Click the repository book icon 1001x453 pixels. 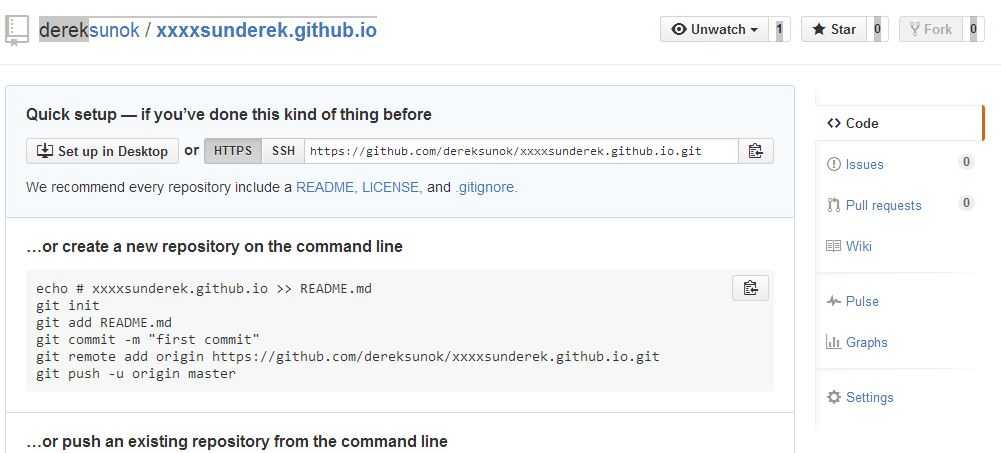click(17, 30)
